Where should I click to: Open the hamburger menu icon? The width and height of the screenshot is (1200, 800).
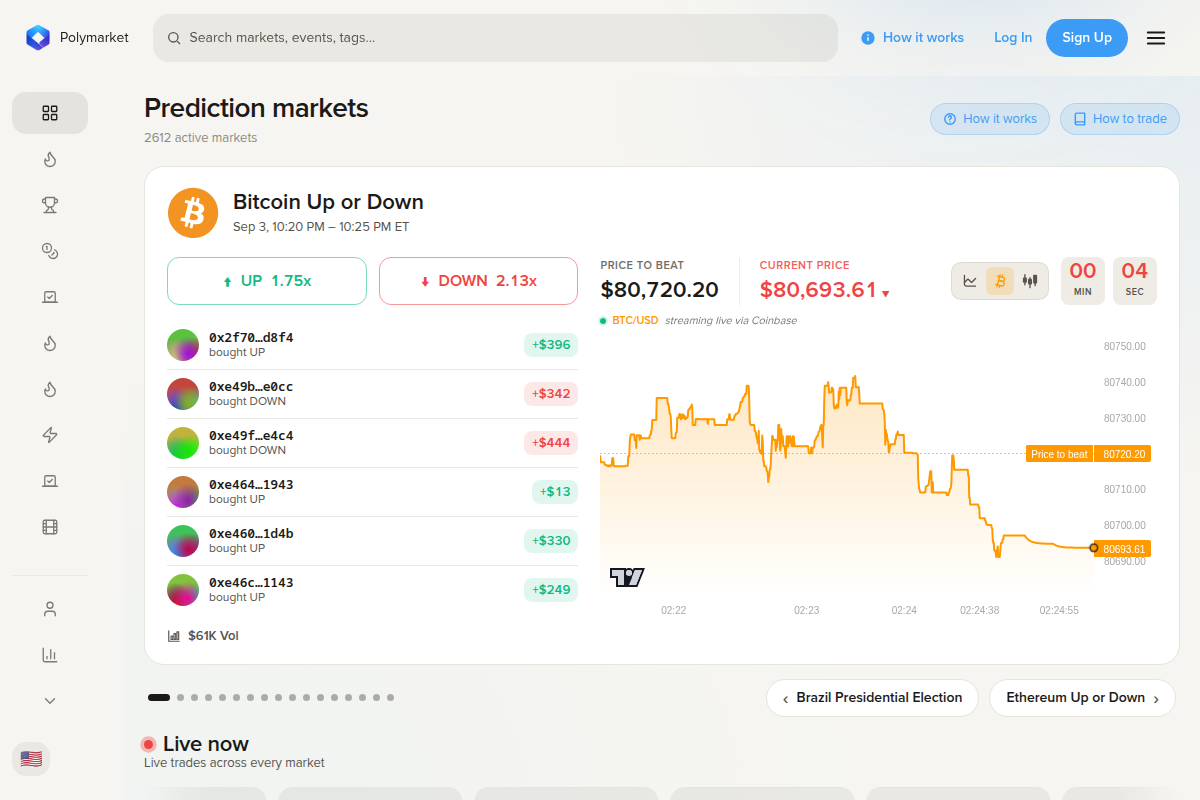coord(1156,38)
